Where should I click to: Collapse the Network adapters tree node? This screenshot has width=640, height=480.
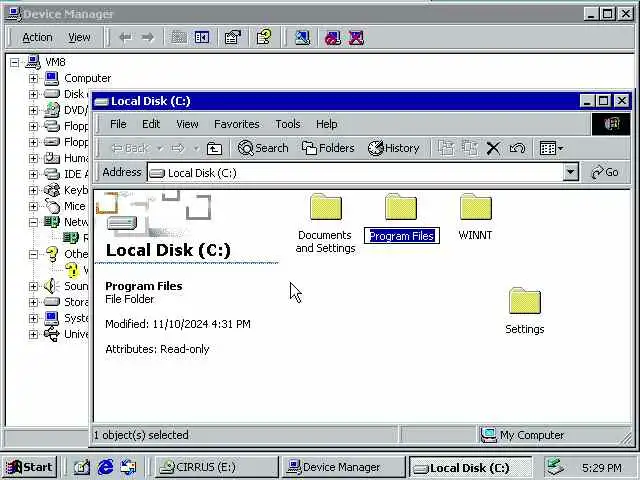(x=33, y=222)
